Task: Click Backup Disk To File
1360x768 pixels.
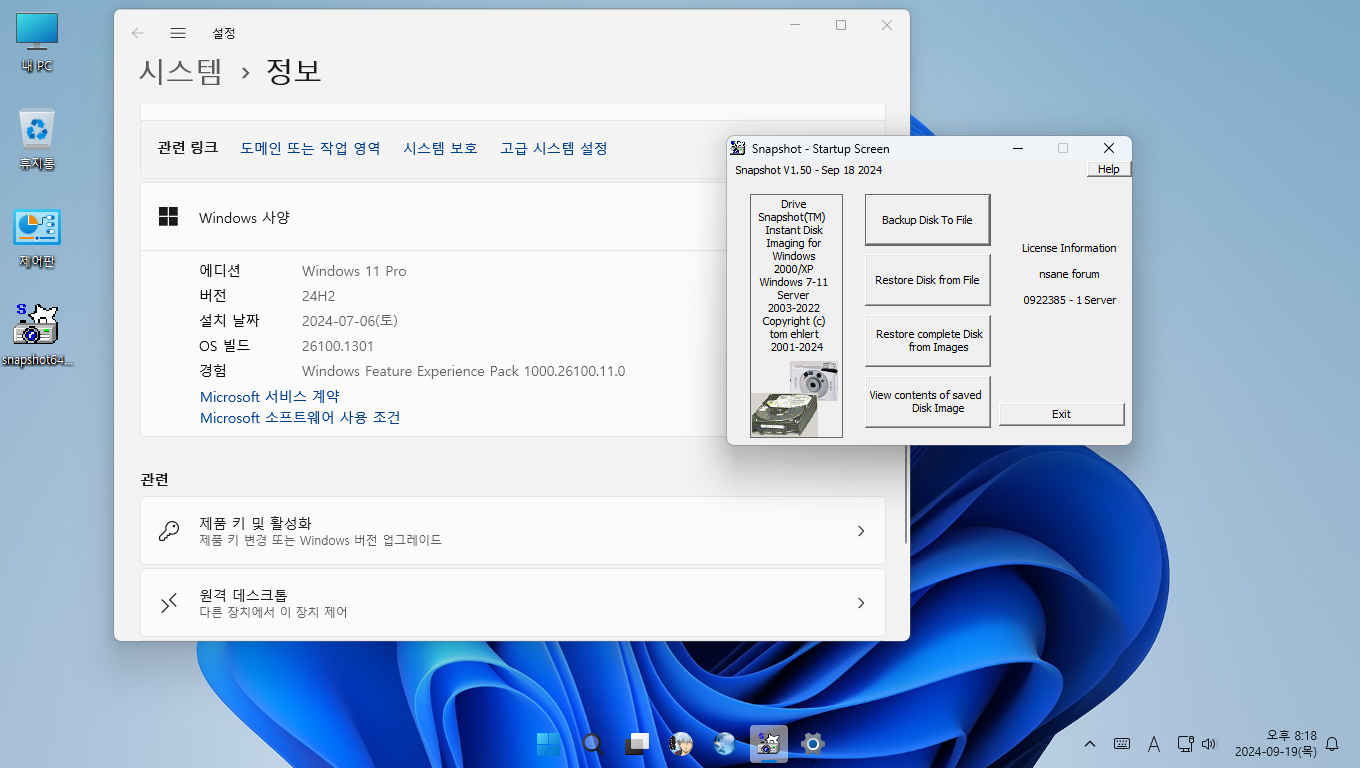Action: tap(927, 220)
